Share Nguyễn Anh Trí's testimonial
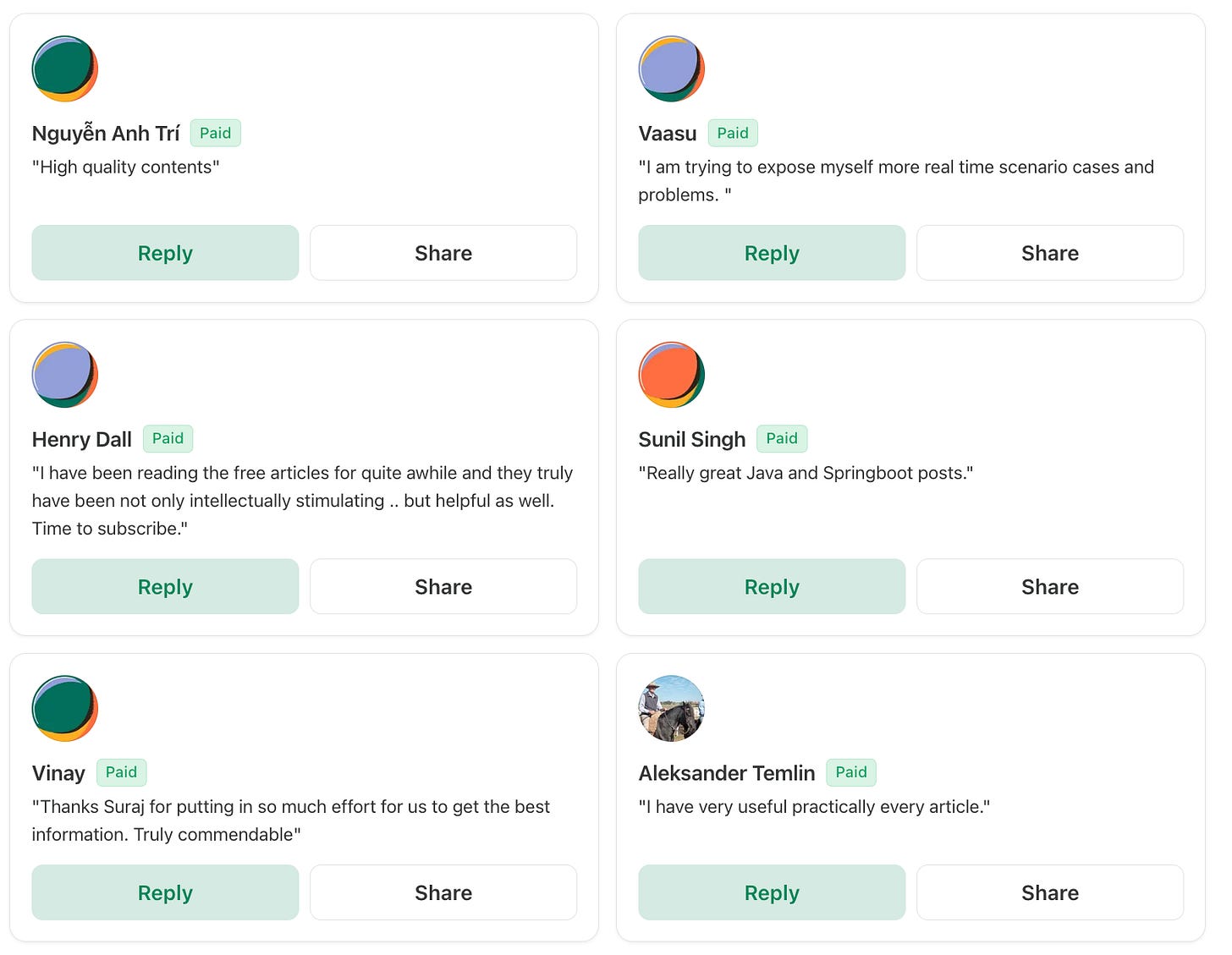The width and height of the screenshot is (1232, 955). [x=443, y=253]
